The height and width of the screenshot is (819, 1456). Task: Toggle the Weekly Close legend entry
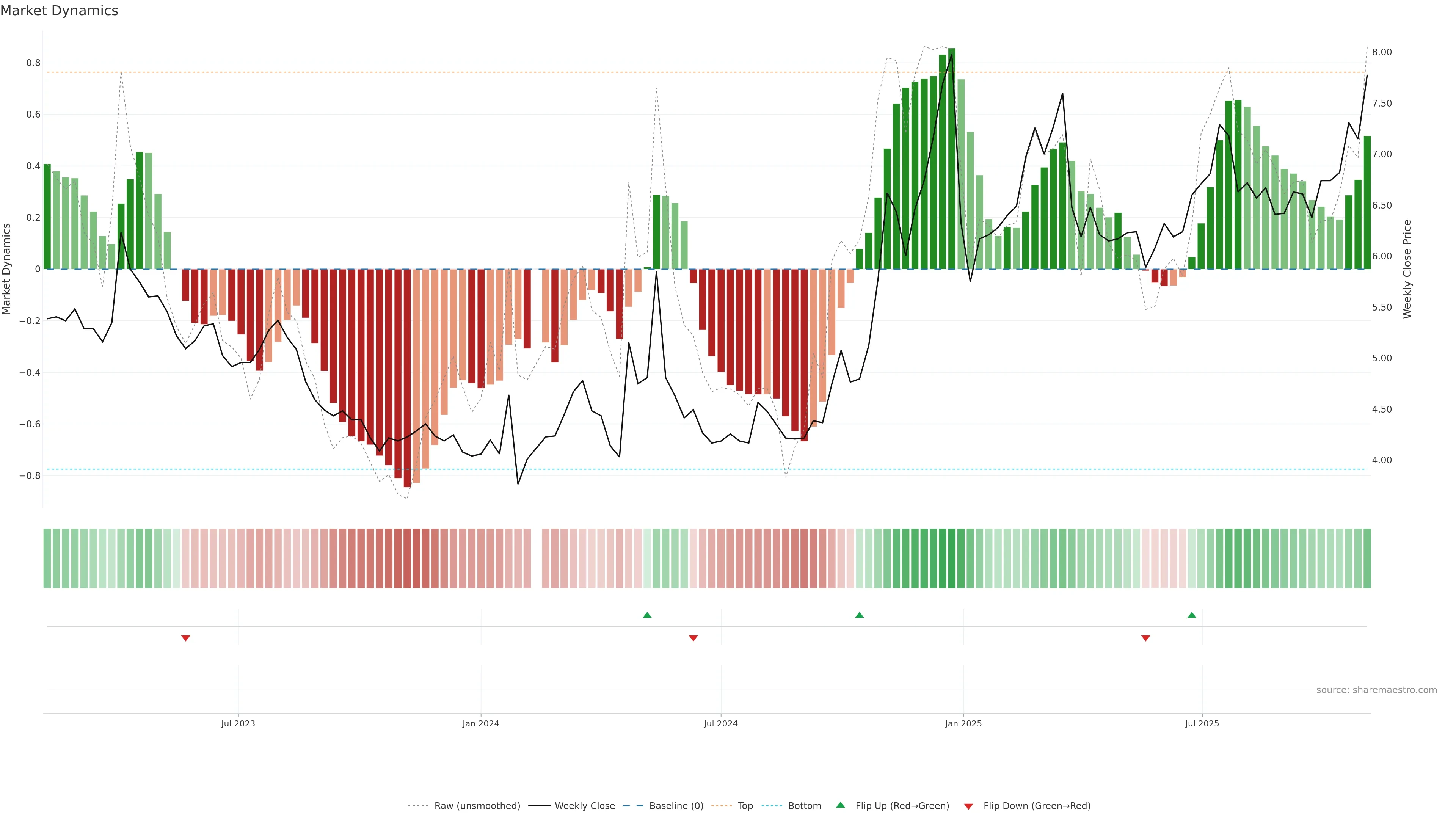click(x=584, y=806)
